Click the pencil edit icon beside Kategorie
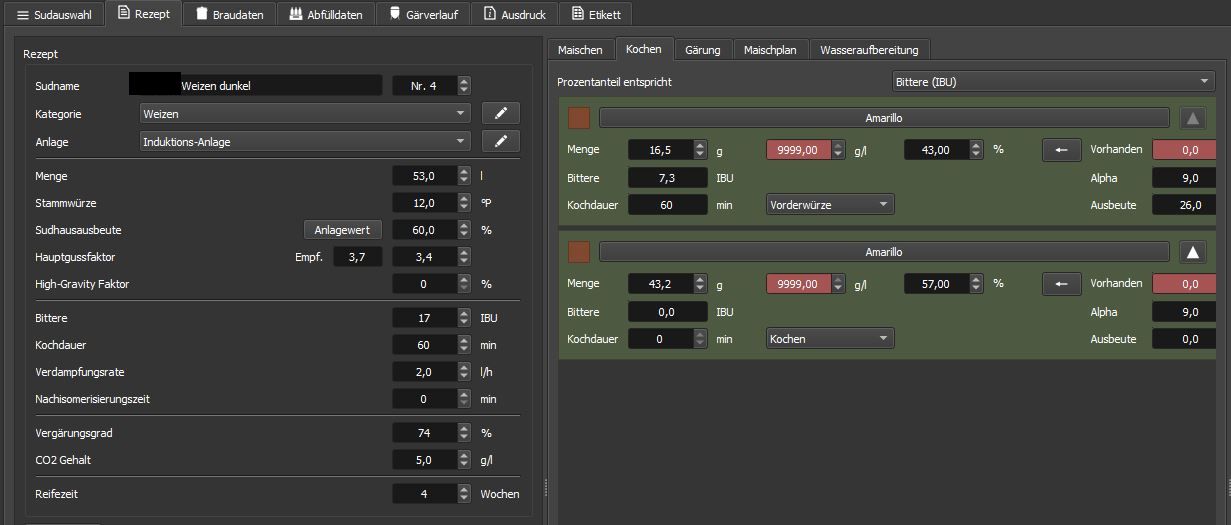This screenshot has width=1231, height=525. click(500, 114)
